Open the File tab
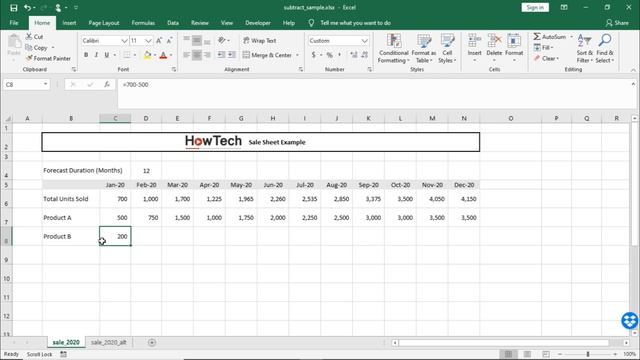 14,23
